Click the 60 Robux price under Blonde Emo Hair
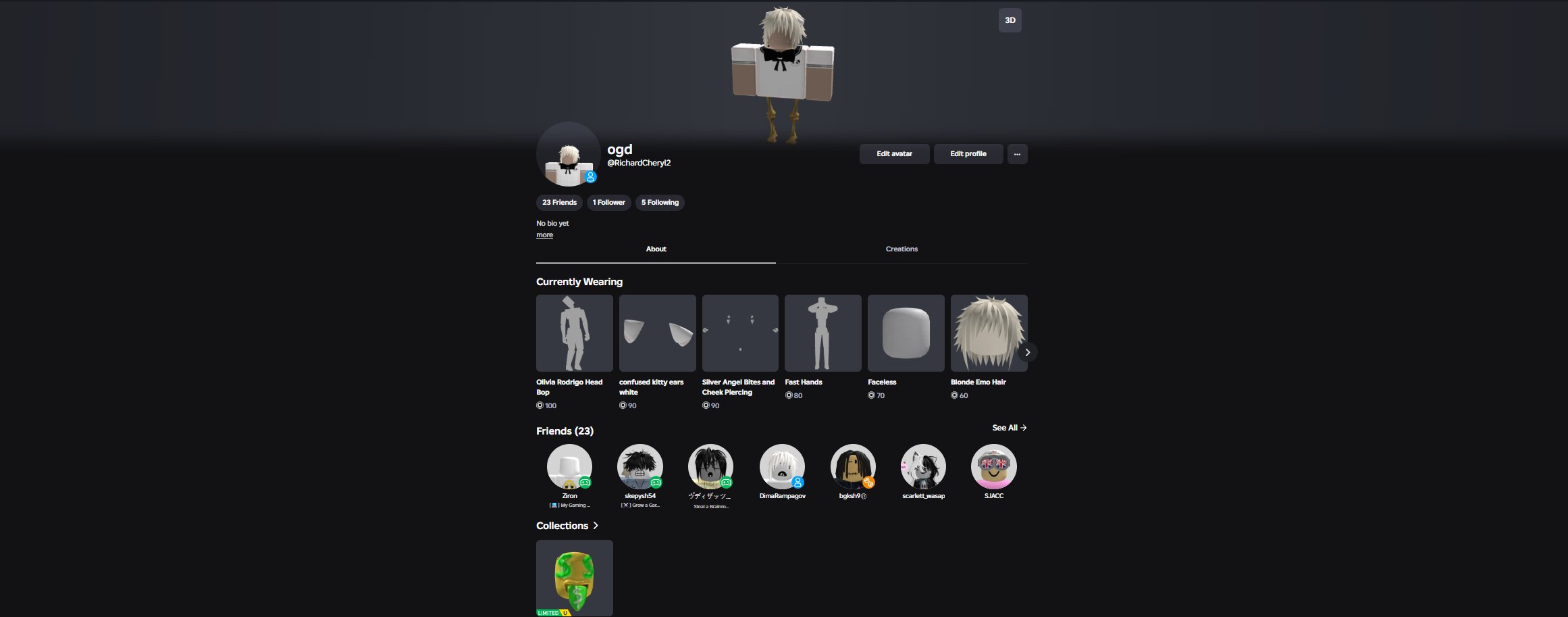The height and width of the screenshot is (617, 1568). pyautogui.click(x=959, y=395)
